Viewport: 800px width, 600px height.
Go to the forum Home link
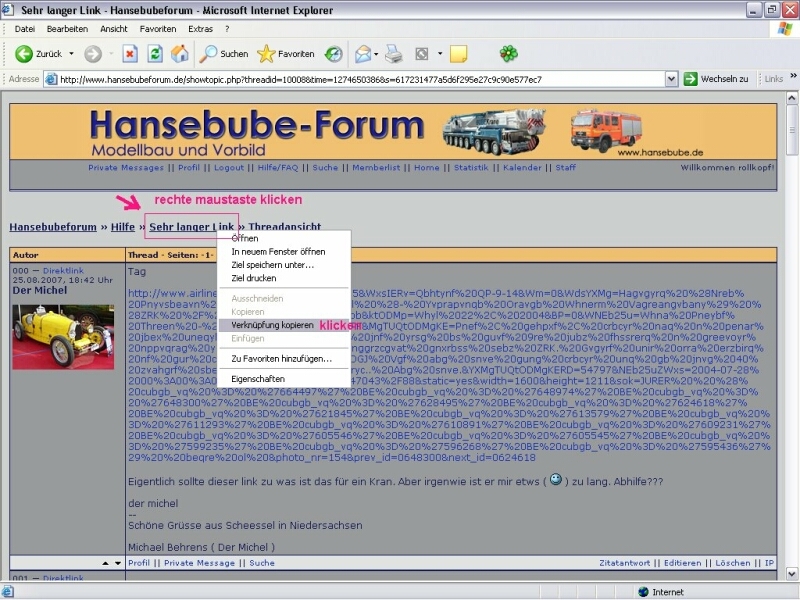tap(427, 167)
